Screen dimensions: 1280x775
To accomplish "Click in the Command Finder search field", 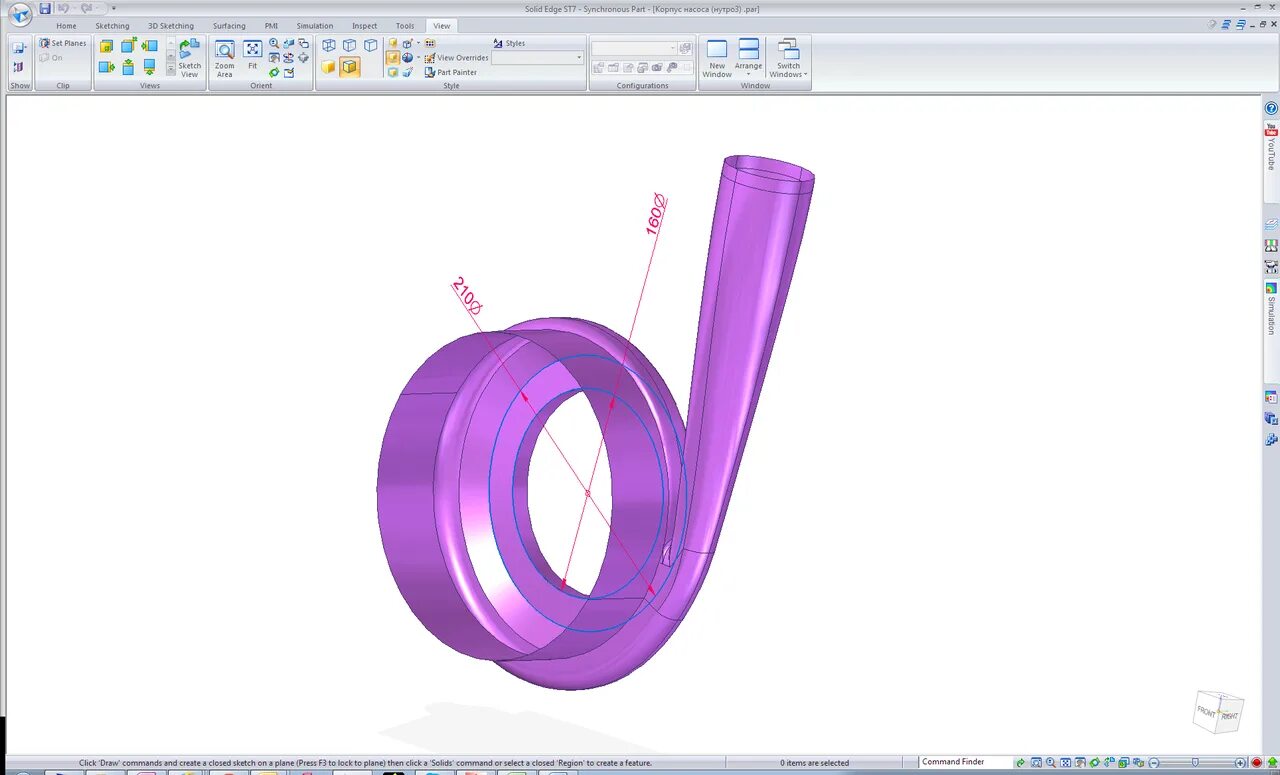I will [965, 762].
